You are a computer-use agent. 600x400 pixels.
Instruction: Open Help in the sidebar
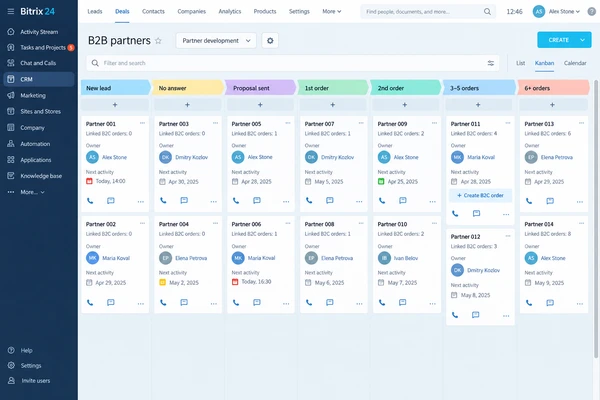click(x=26, y=350)
